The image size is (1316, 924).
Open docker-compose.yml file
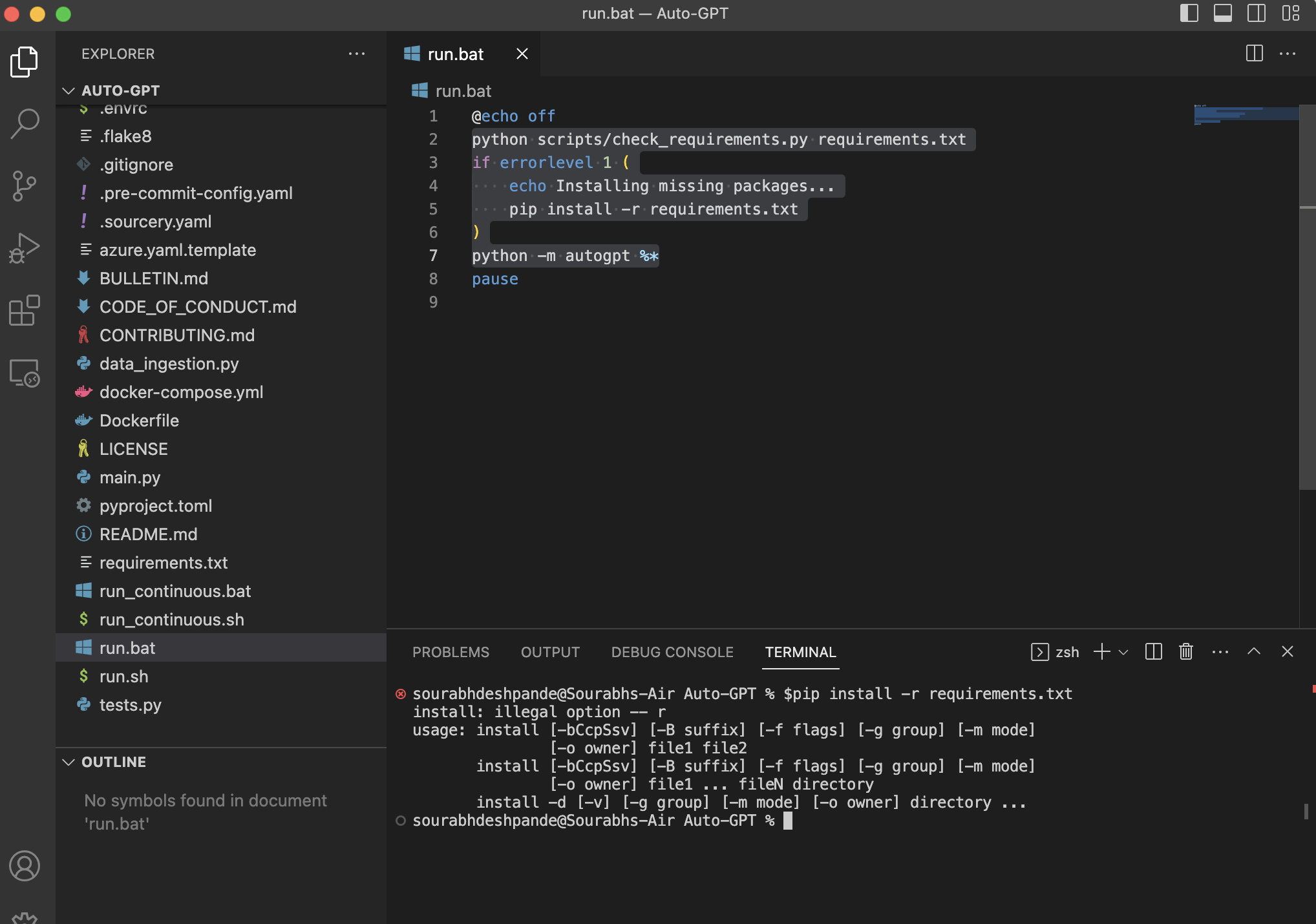tap(181, 392)
